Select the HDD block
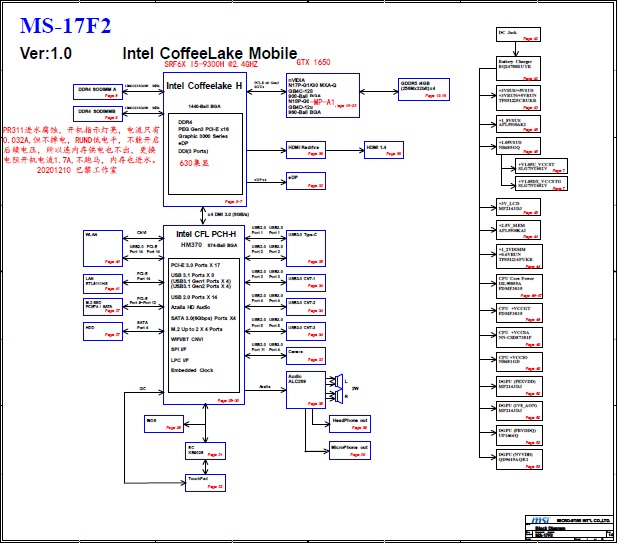Screen dimensions: 628x555 pos(103,332)
